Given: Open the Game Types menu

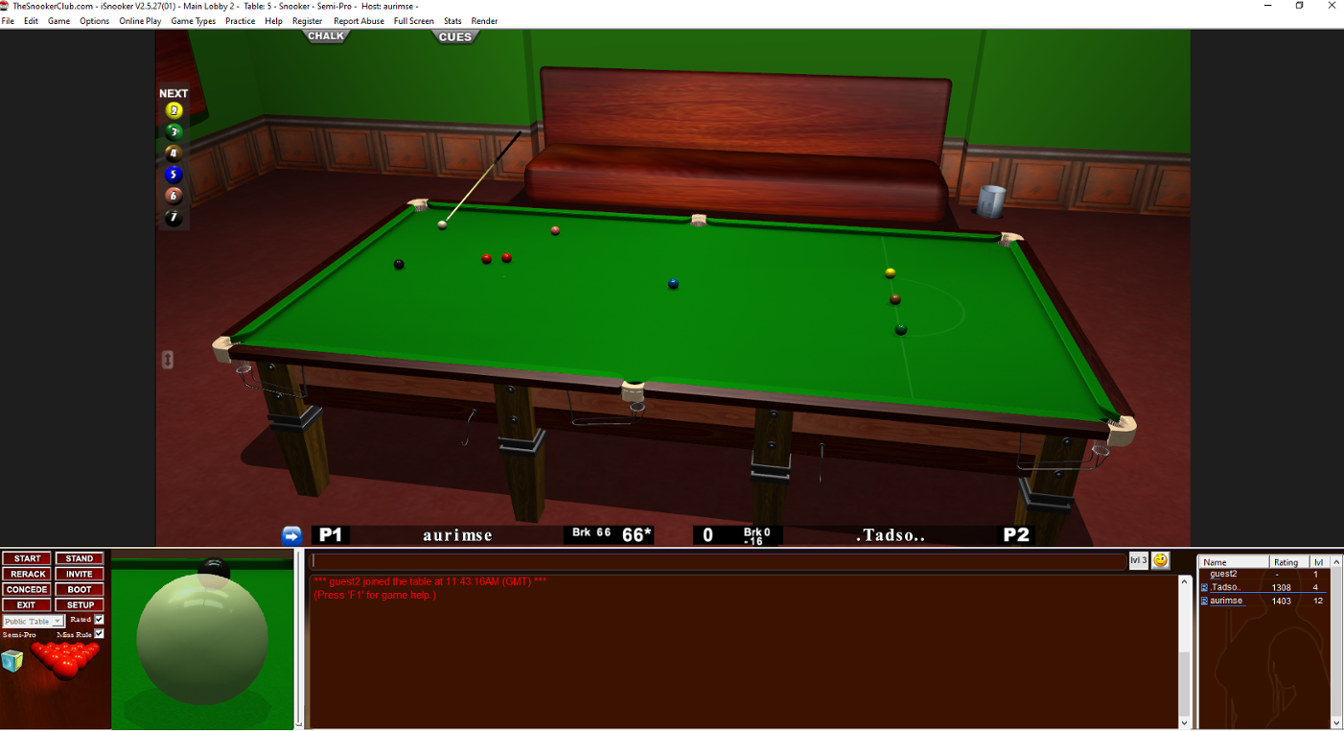Looking at the screenshot, I should (x=193, y=20).
